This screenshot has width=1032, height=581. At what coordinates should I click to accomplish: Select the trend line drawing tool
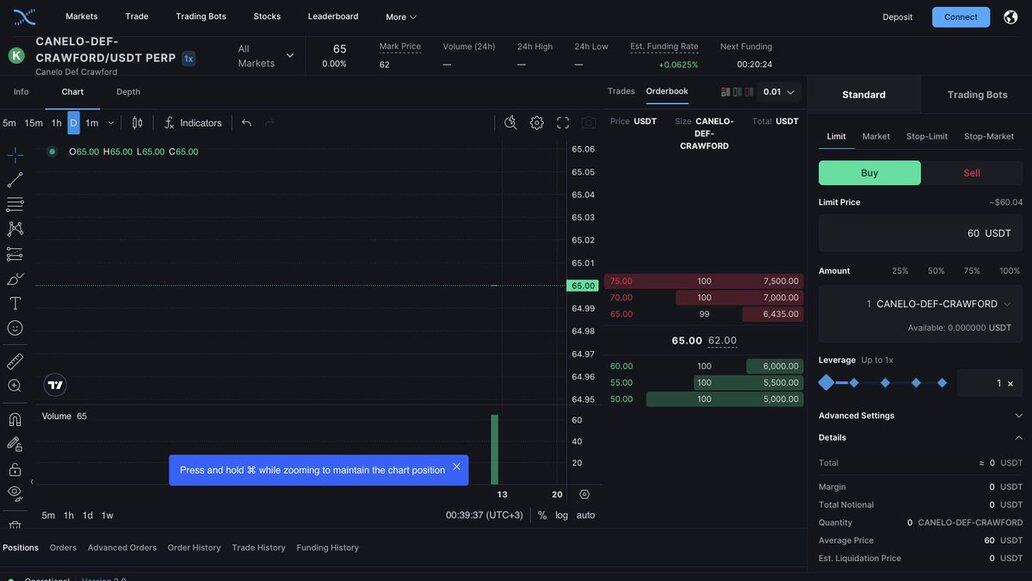15,180
